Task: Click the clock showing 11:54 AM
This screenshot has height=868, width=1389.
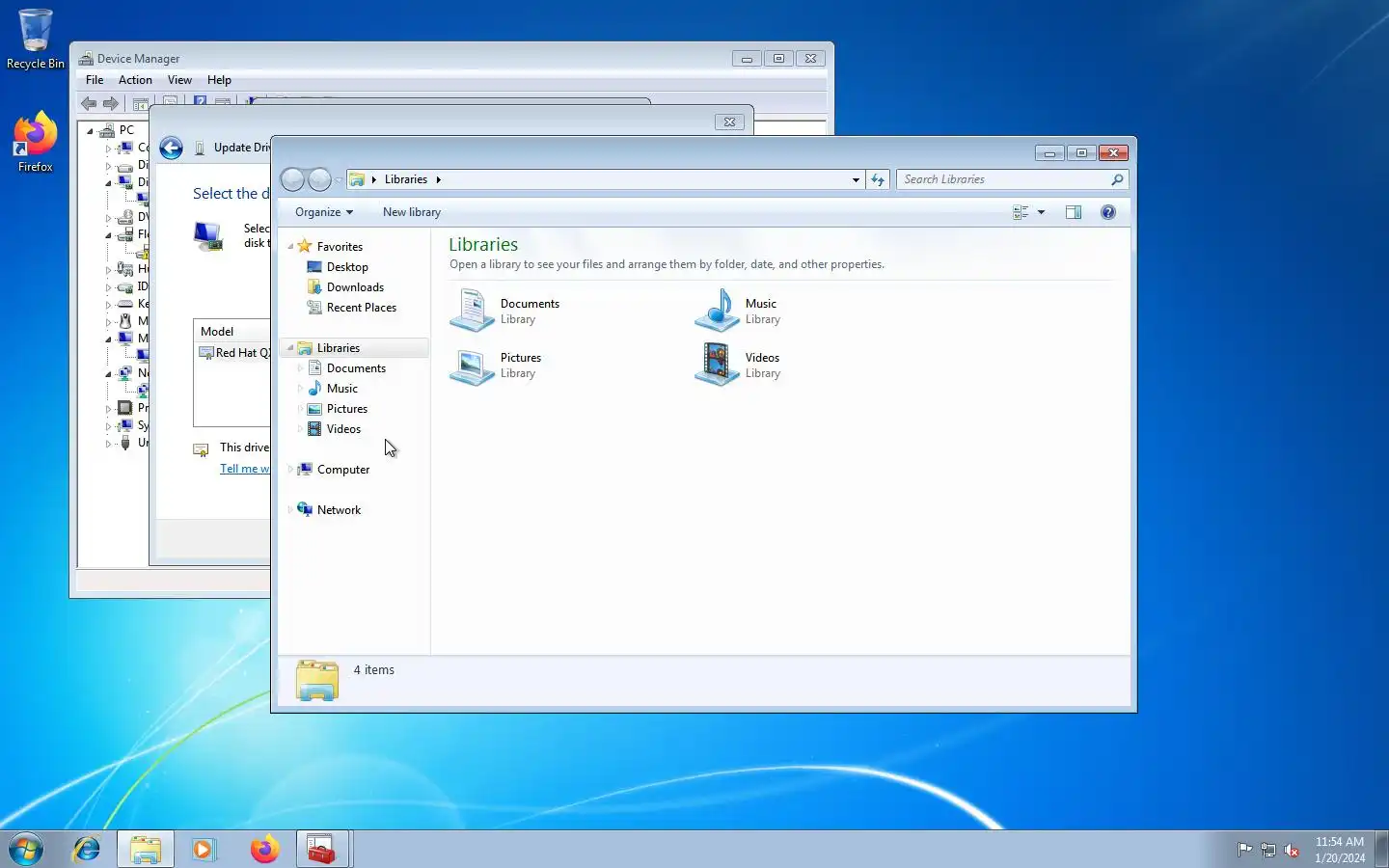Action: coord(1340,842)
